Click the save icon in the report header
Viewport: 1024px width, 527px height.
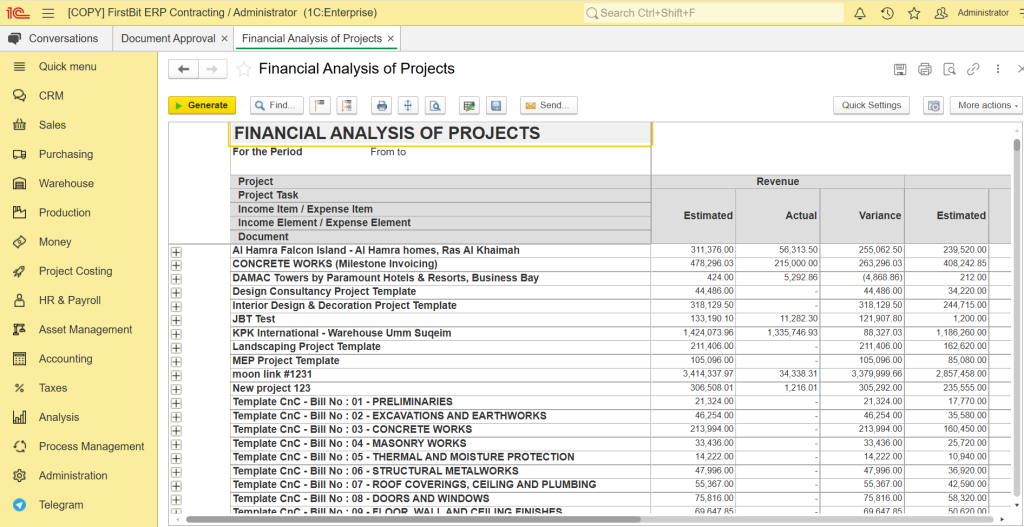[899, 69]
